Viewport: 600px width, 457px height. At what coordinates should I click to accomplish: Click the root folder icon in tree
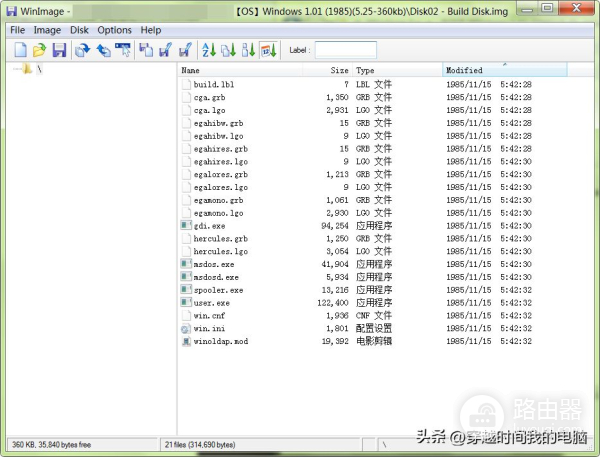coord(26,69)
